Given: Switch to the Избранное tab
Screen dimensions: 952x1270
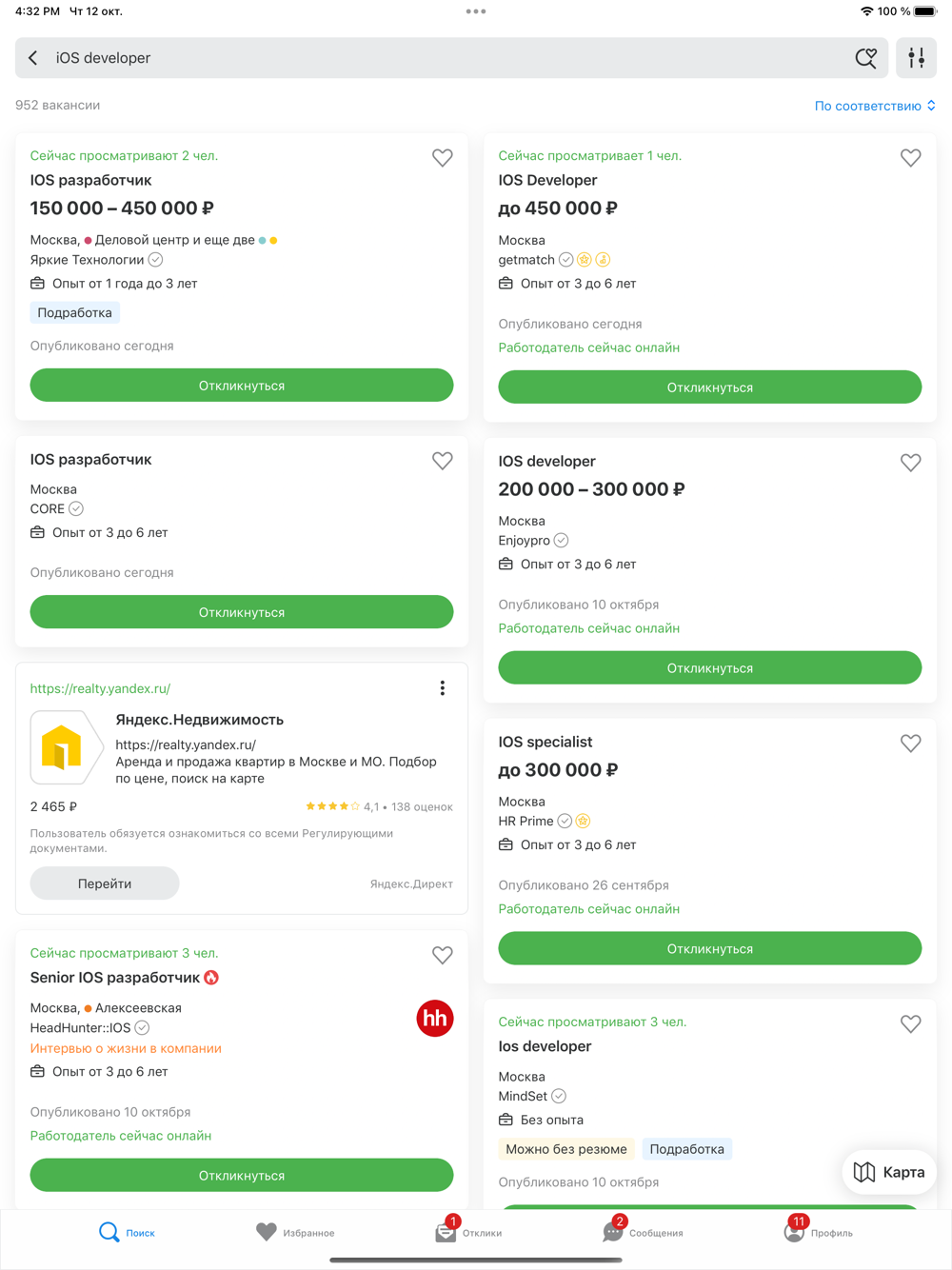Looking at the screenshot, I should [x=295, y=1232].
